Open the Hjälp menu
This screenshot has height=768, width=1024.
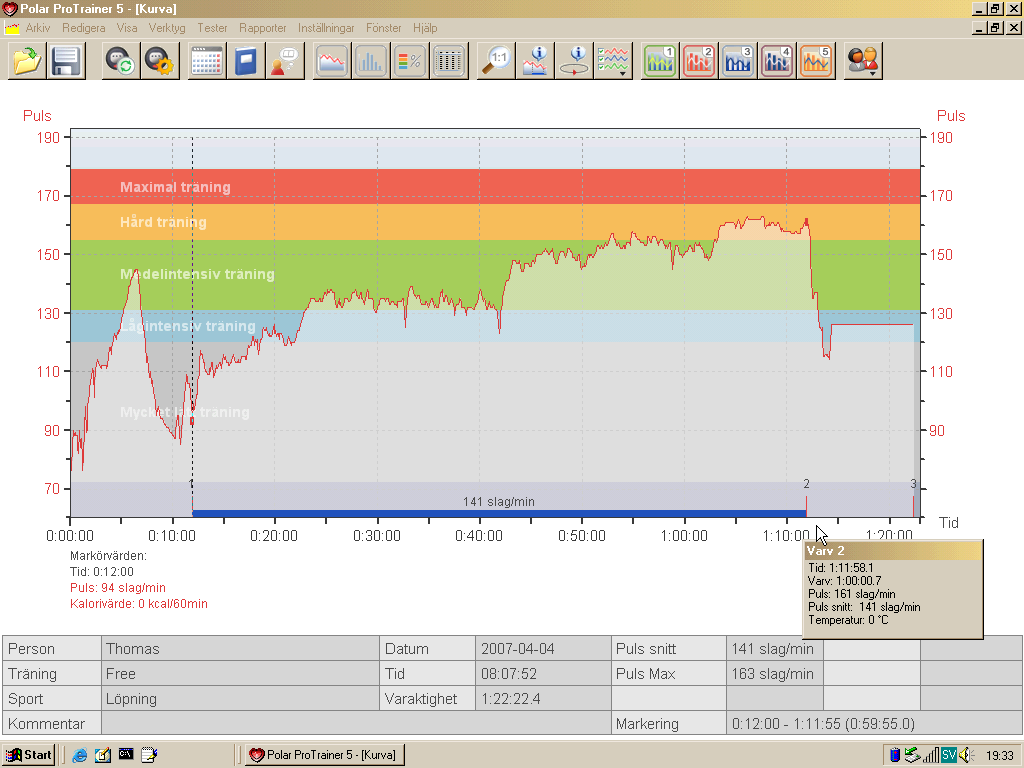(x=424, y=28)
